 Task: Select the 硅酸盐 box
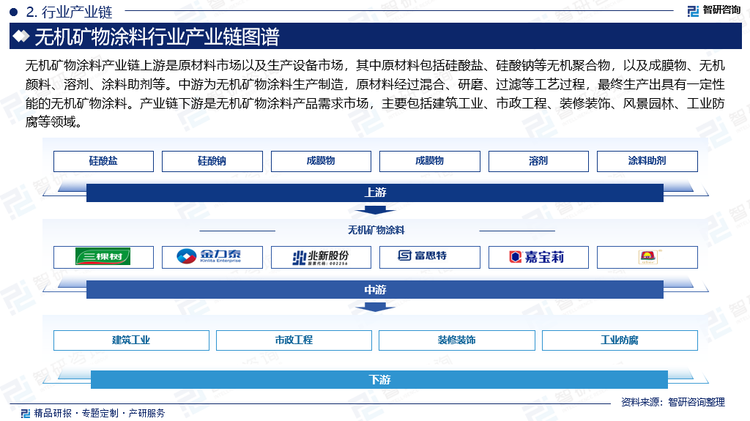103,161
